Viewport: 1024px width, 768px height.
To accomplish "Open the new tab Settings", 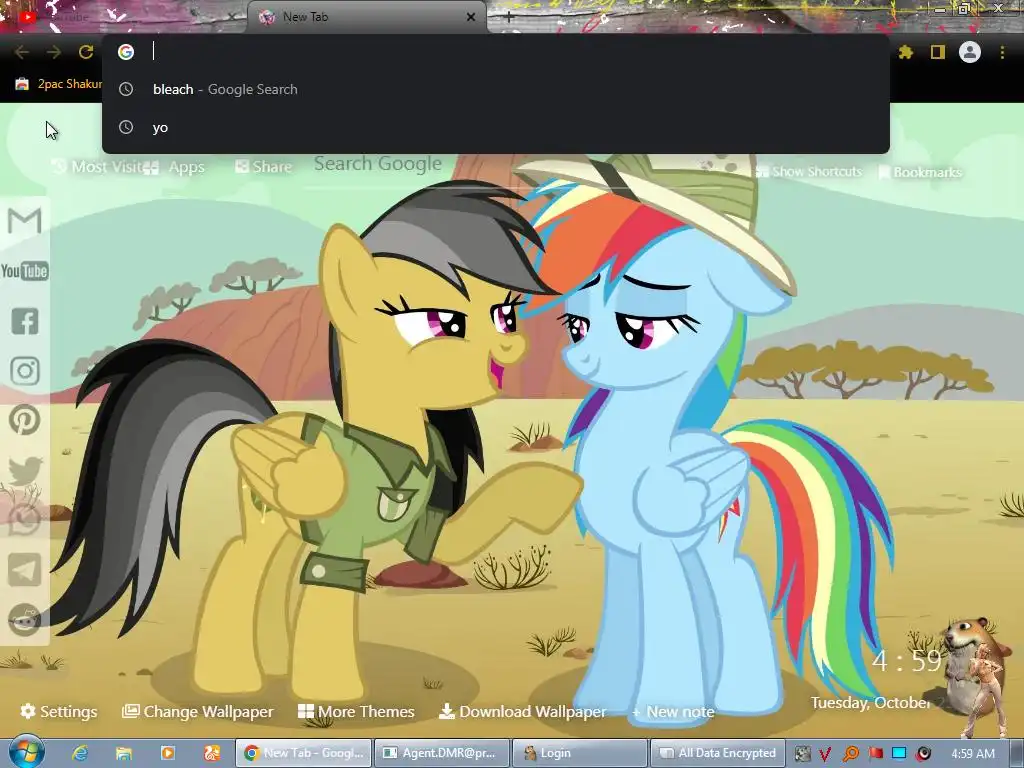I will (x=59, y=711).
